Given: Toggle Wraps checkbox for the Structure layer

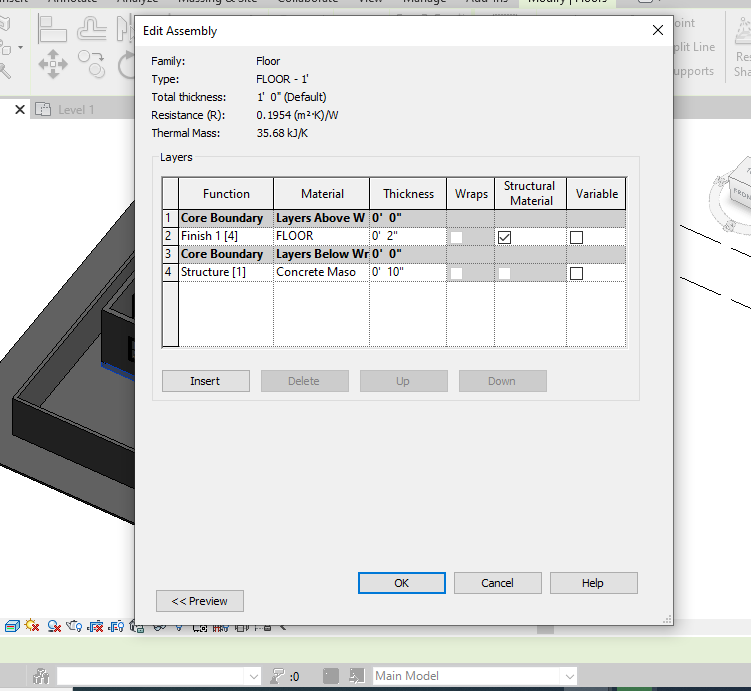Looking at the screenshot, I should 456,273.
